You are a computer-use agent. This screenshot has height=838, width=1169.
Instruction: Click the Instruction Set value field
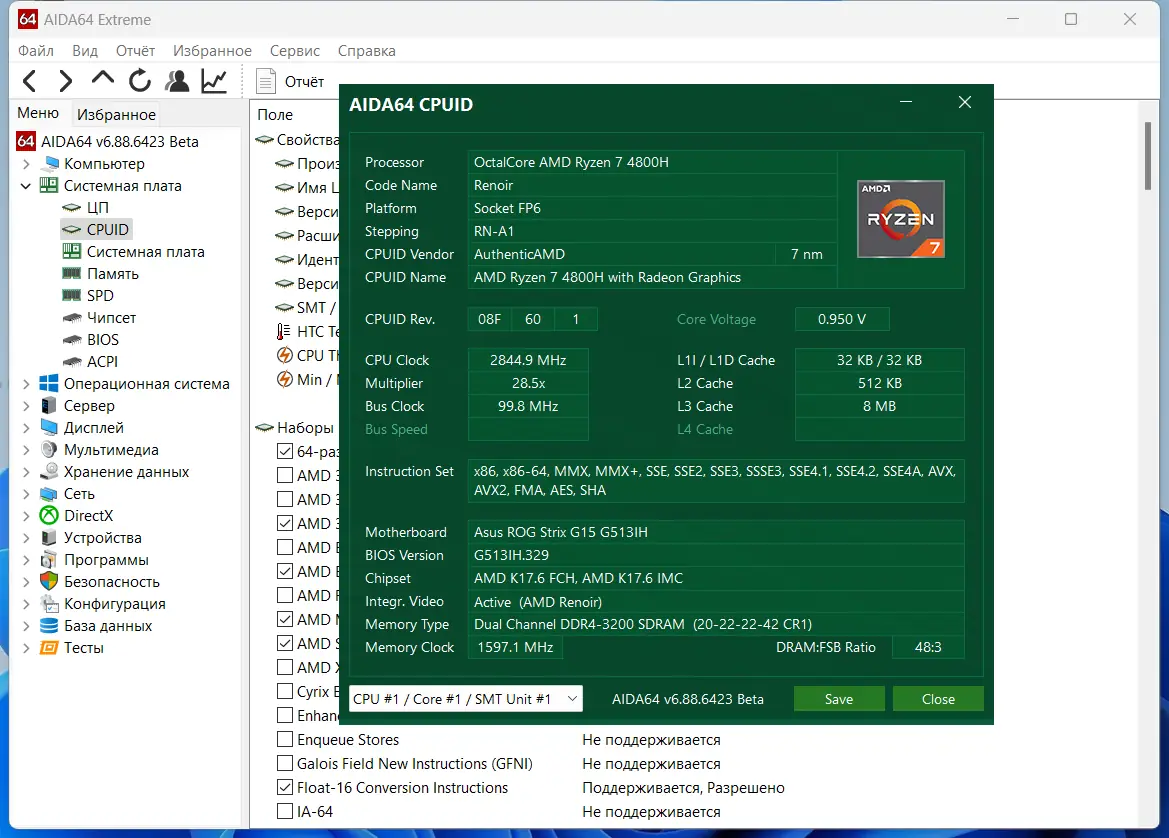(716, 481)
